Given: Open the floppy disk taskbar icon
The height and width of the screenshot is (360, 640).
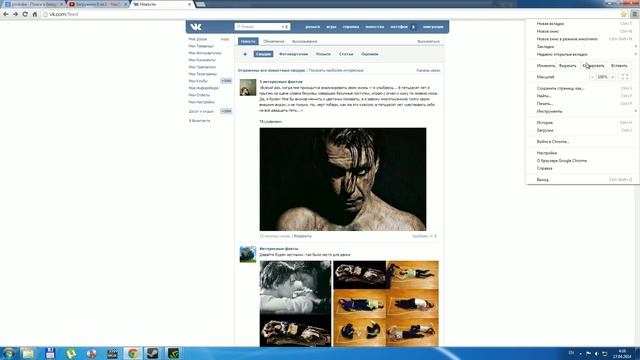Looking at the screenshot, I should (x=50, y=353).
